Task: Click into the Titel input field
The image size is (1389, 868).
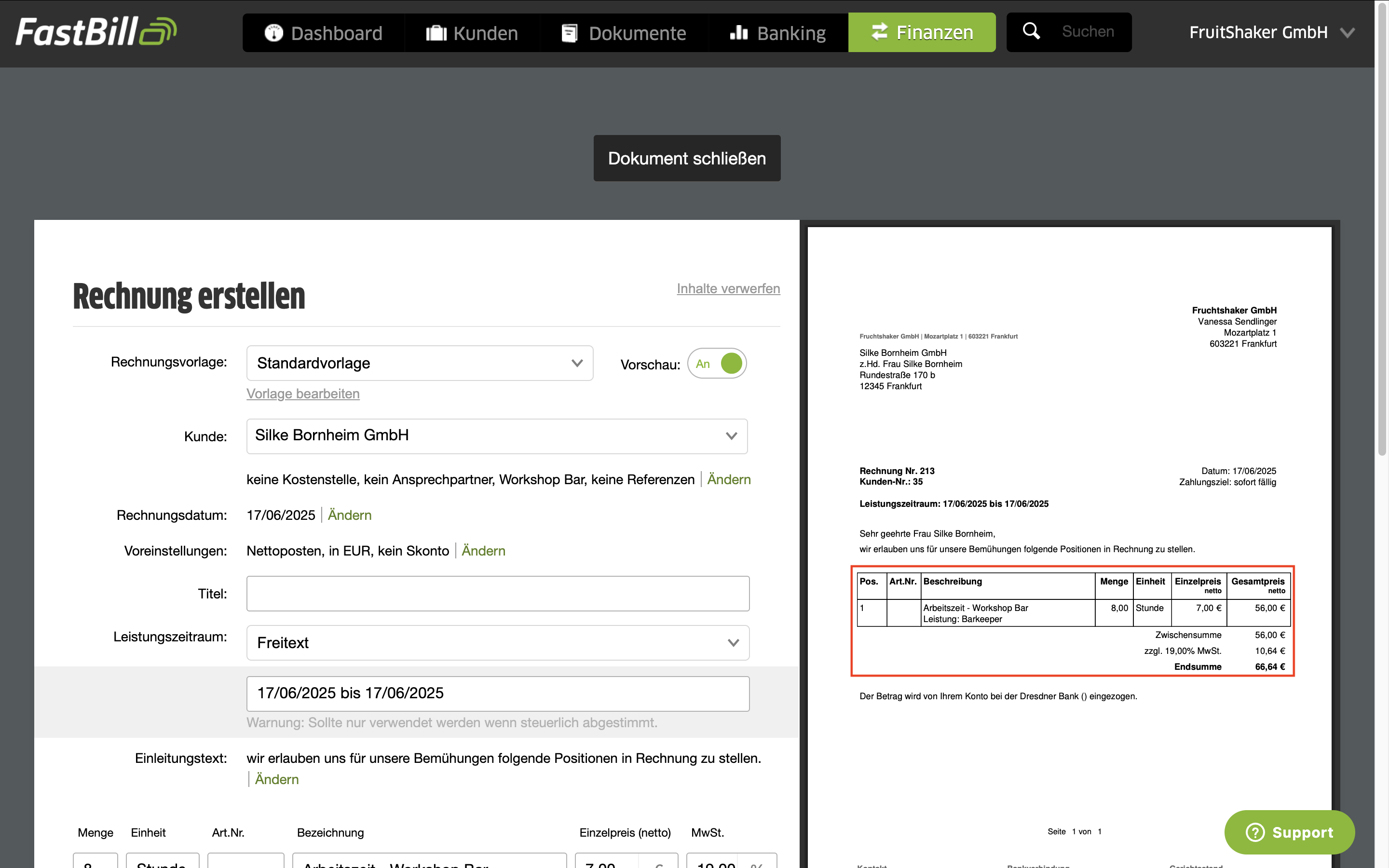Action: [x=498, y=594]
